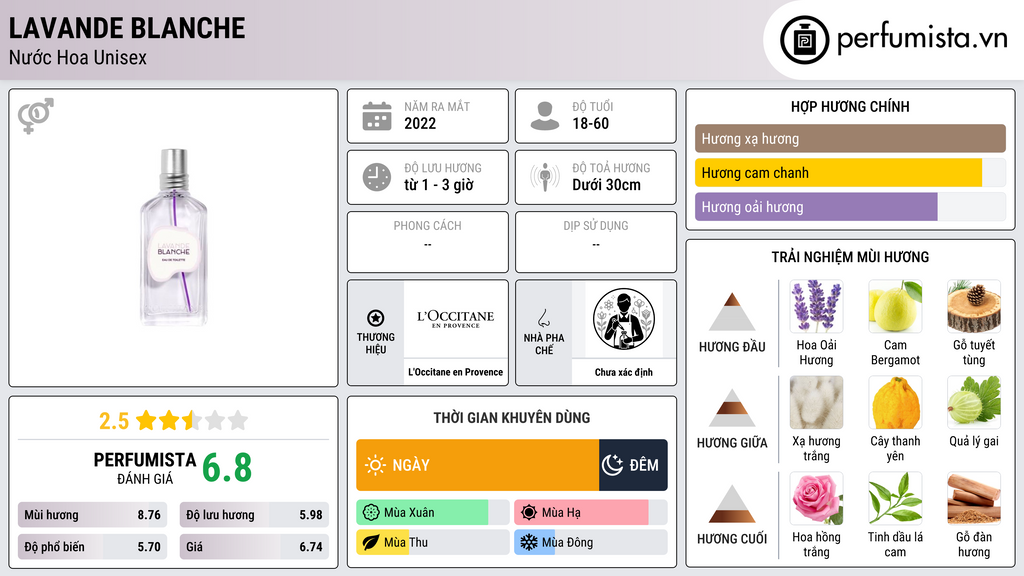
Task: Click the Hương cam chanh accord bar
Action: pos(850,172)
